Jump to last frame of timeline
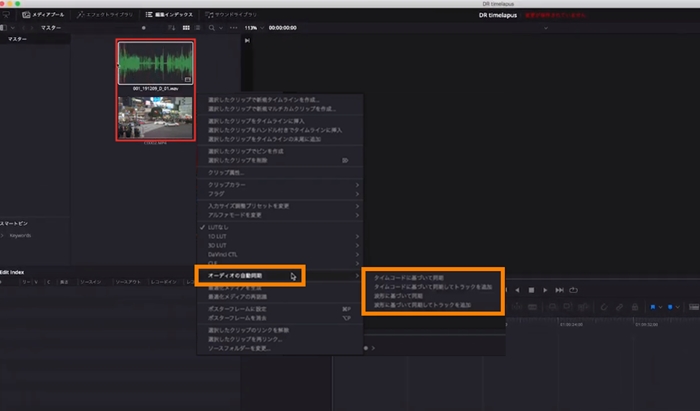 pyautogui.click(x=559, y=290)
